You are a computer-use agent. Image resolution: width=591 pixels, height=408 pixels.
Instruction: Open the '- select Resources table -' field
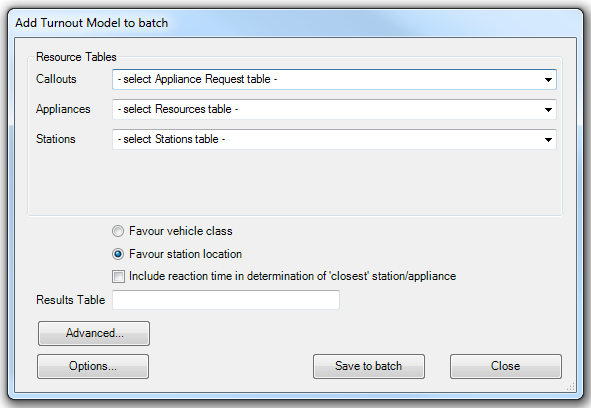pos(334,109)
